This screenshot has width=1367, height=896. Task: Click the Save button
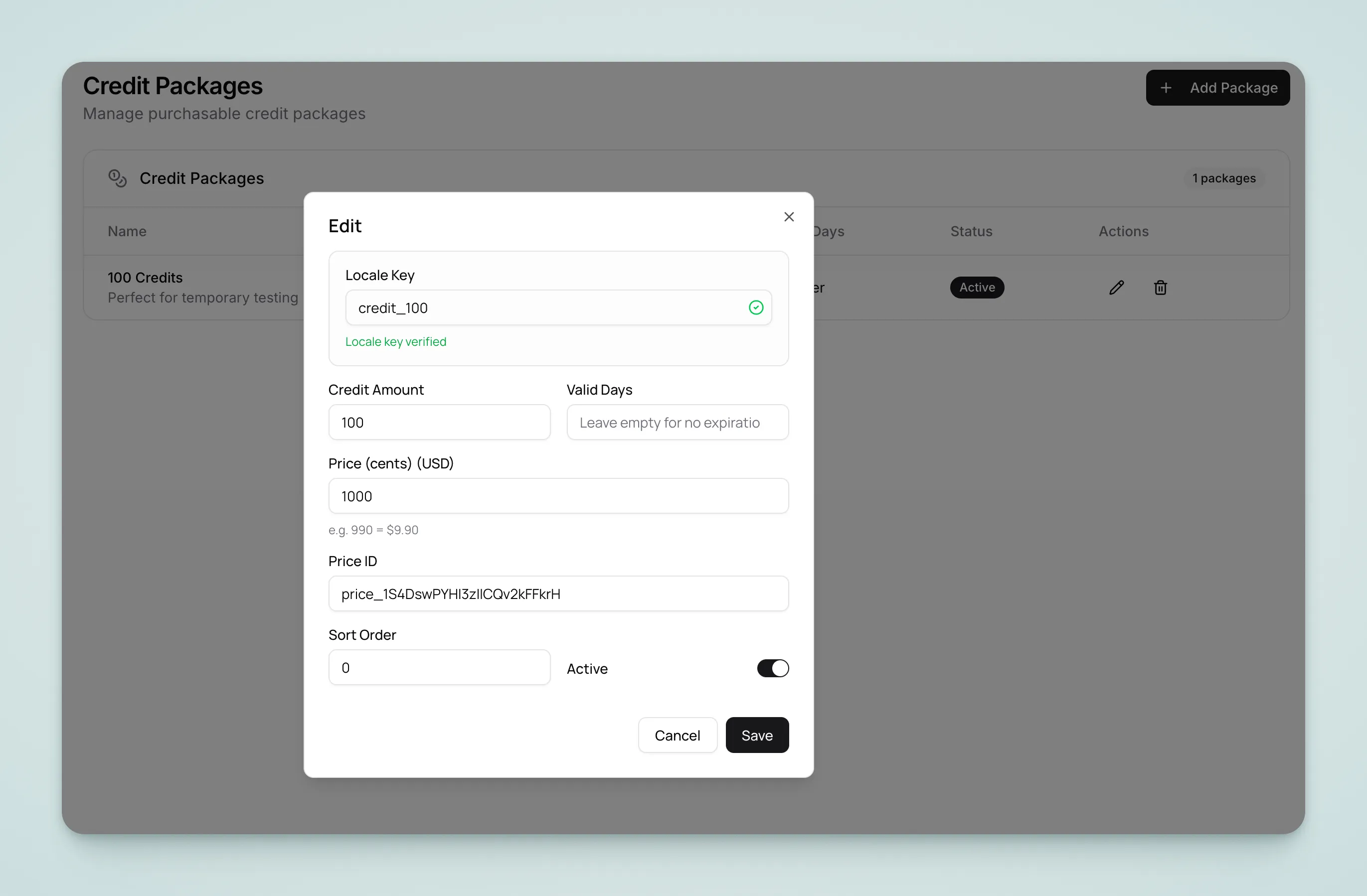pos(757,735)
